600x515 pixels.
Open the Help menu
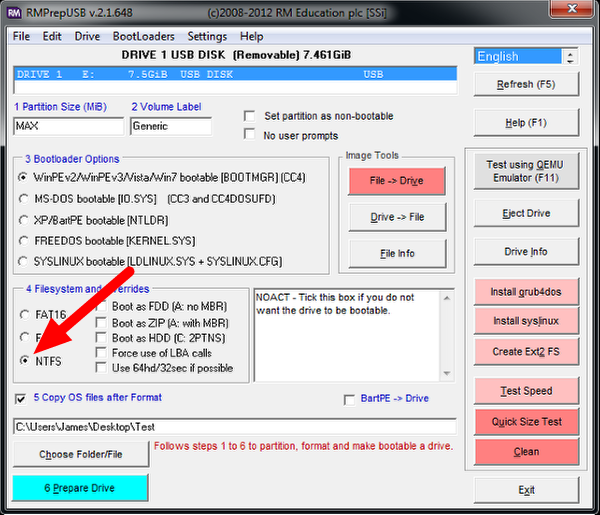[251, 36]
